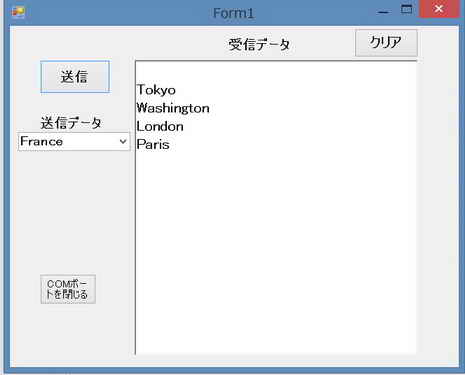465x375 pixels.
Task: Click the クリア clear button
Action: point(386,43)
